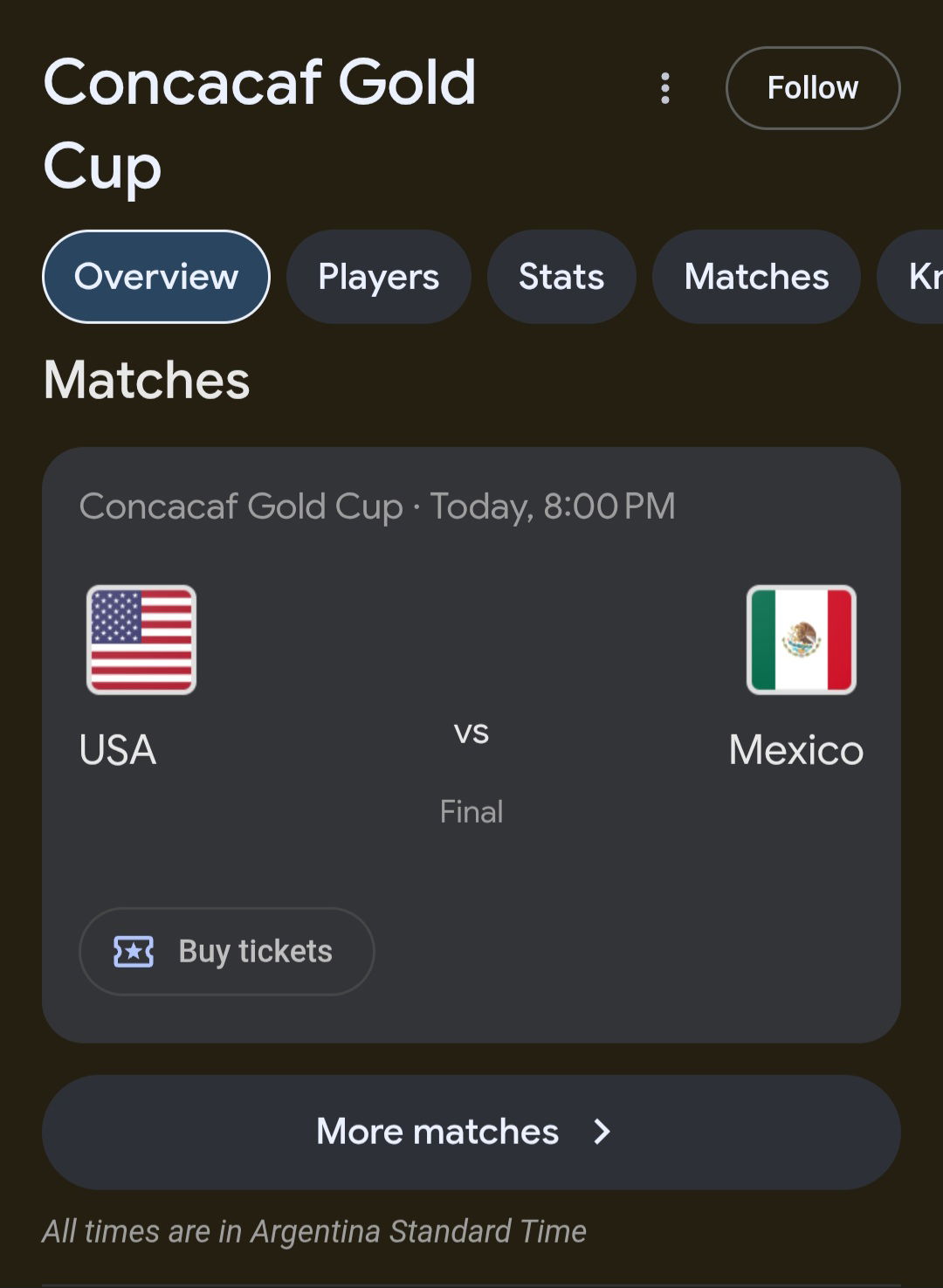The height and width of the screenshot is (1288, 943).
Task: Open the Mexico team name
Action: click(796, 750)
